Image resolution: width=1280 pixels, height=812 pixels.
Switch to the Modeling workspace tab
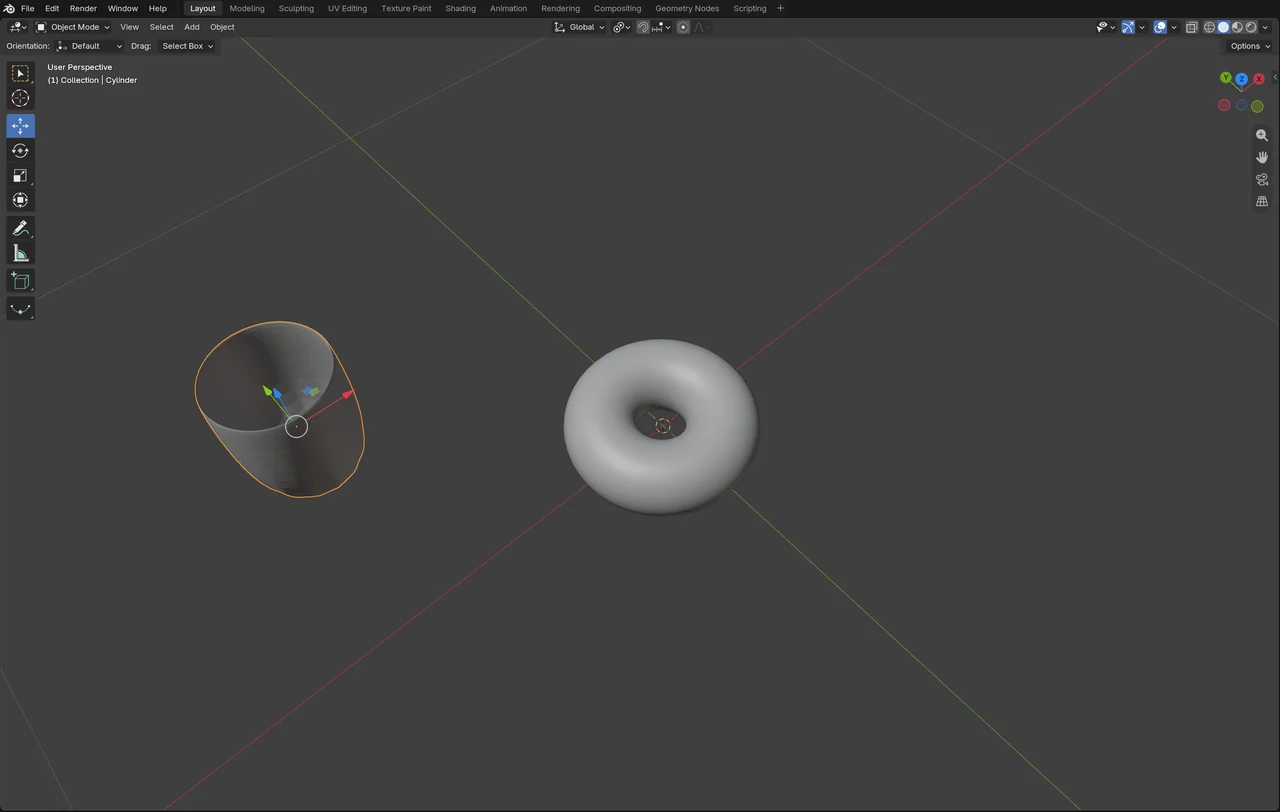247,8
